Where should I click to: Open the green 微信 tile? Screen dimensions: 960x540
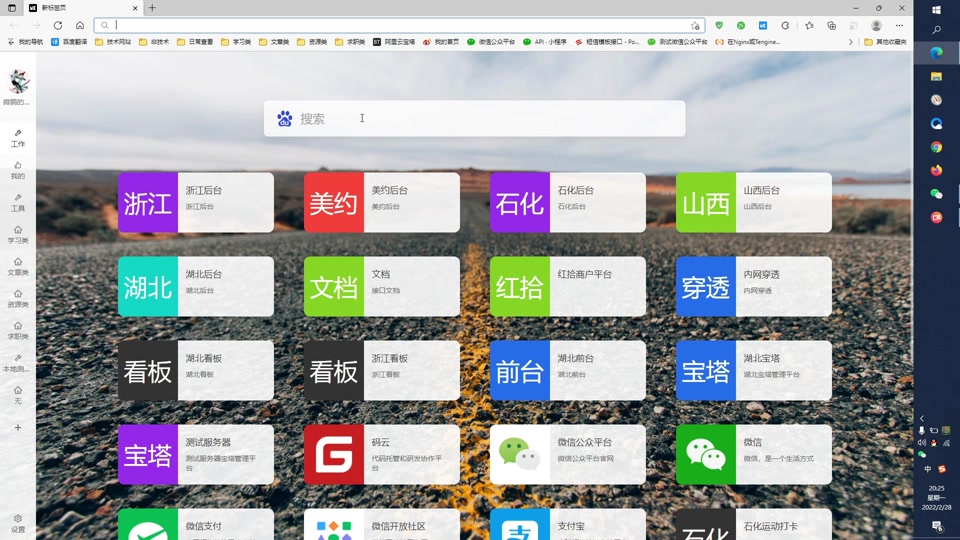point(754,454)
